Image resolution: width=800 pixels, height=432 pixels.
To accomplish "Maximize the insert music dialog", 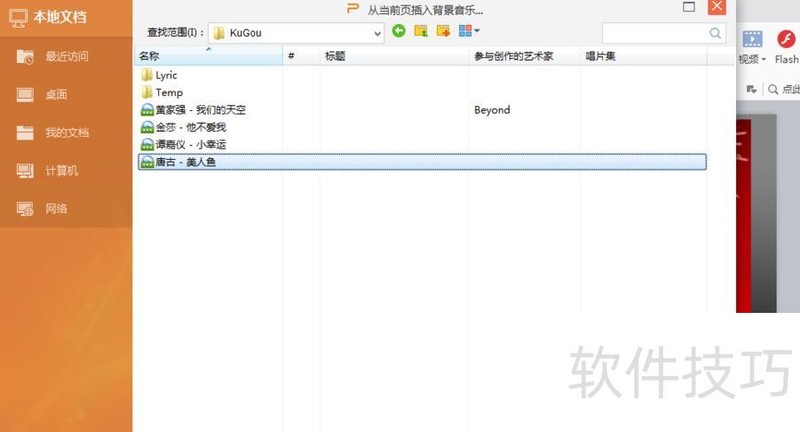I will click(689, 7).
